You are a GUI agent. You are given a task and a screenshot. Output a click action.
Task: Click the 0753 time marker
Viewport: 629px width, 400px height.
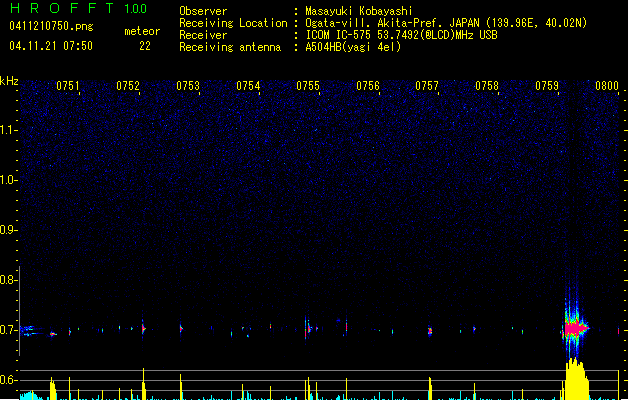click(x=188, y=86)
